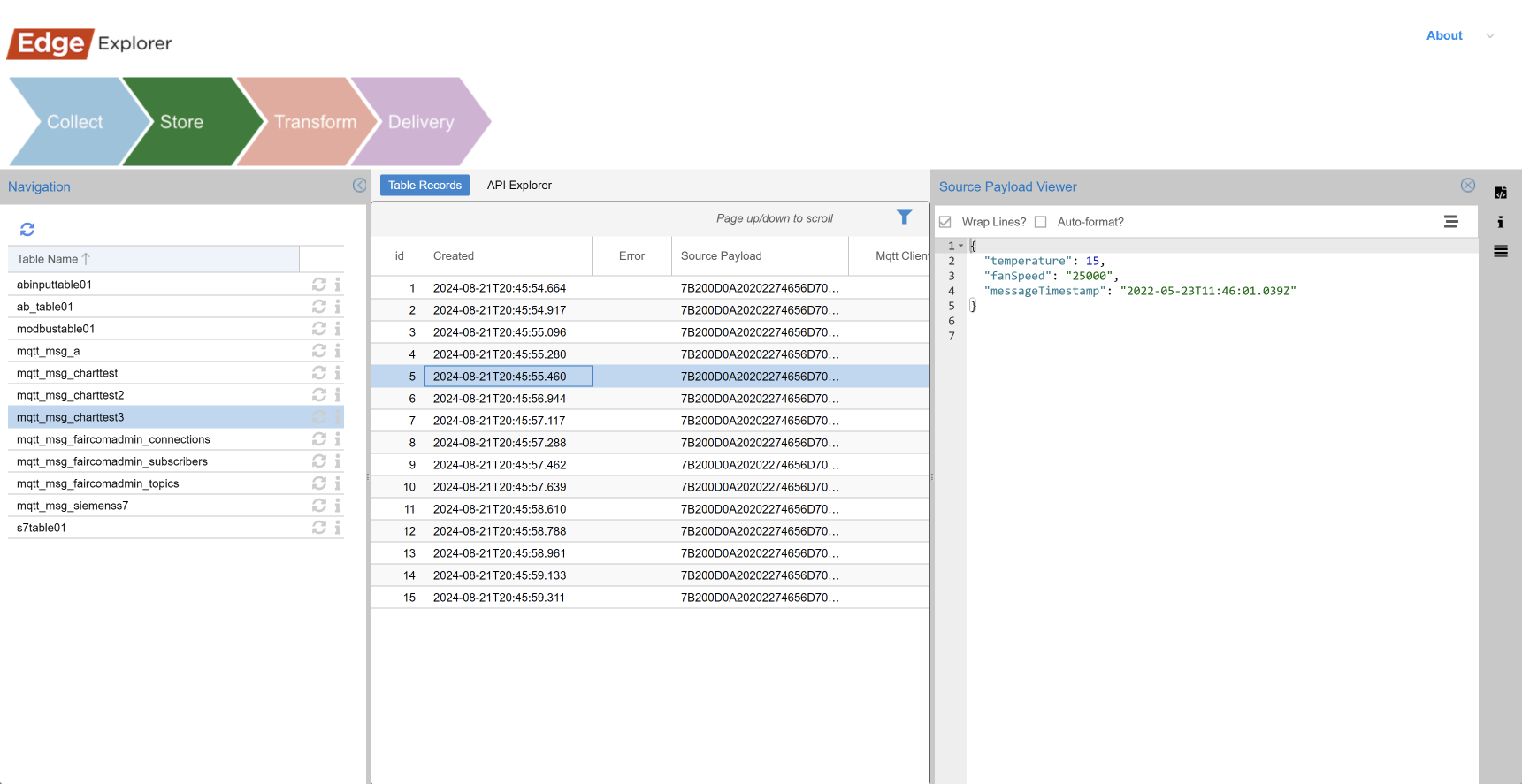Open the filter icon in Table Records

[x=904, y=217]
